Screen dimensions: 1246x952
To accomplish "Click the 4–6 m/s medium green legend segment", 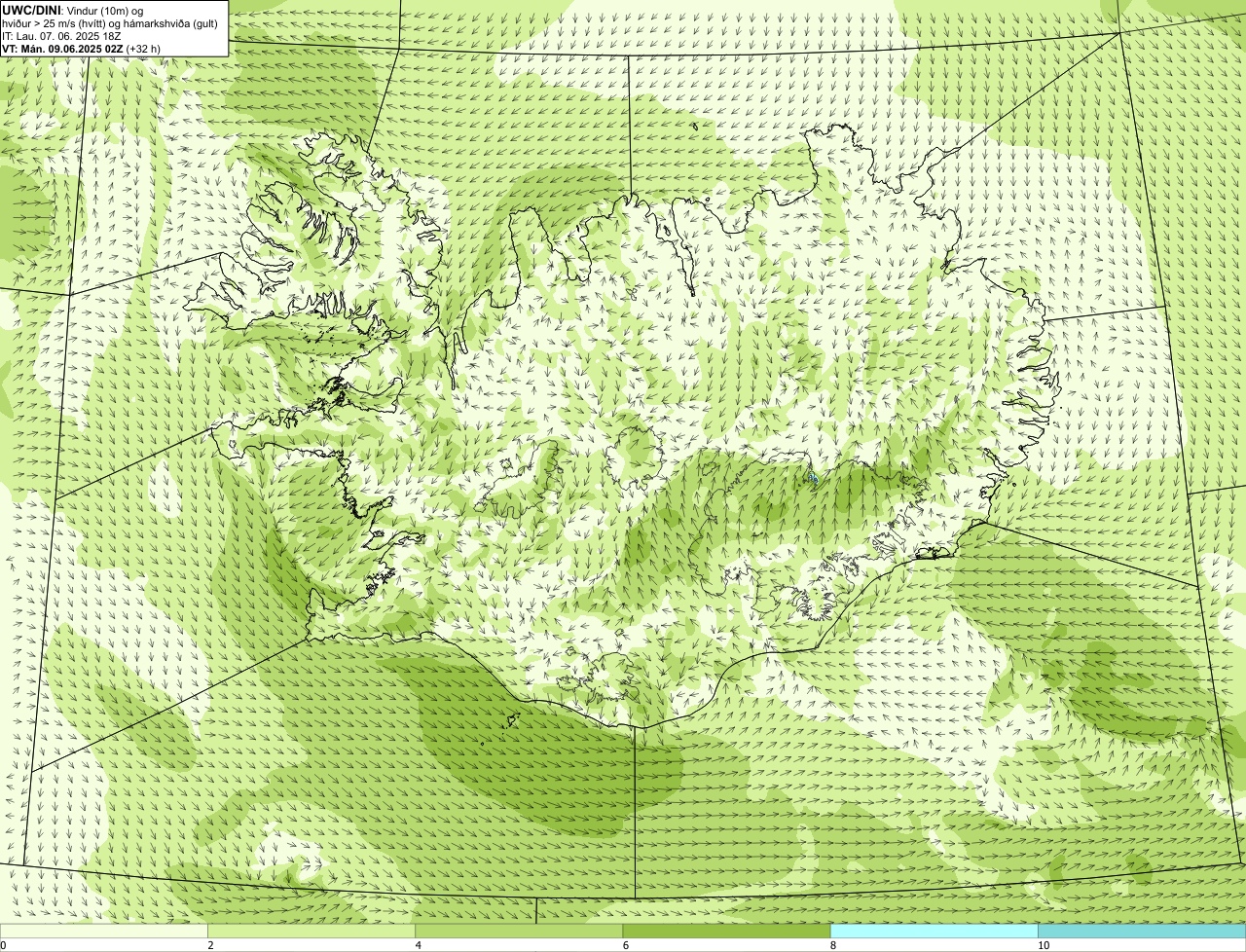I will click(x=519, y=931).
